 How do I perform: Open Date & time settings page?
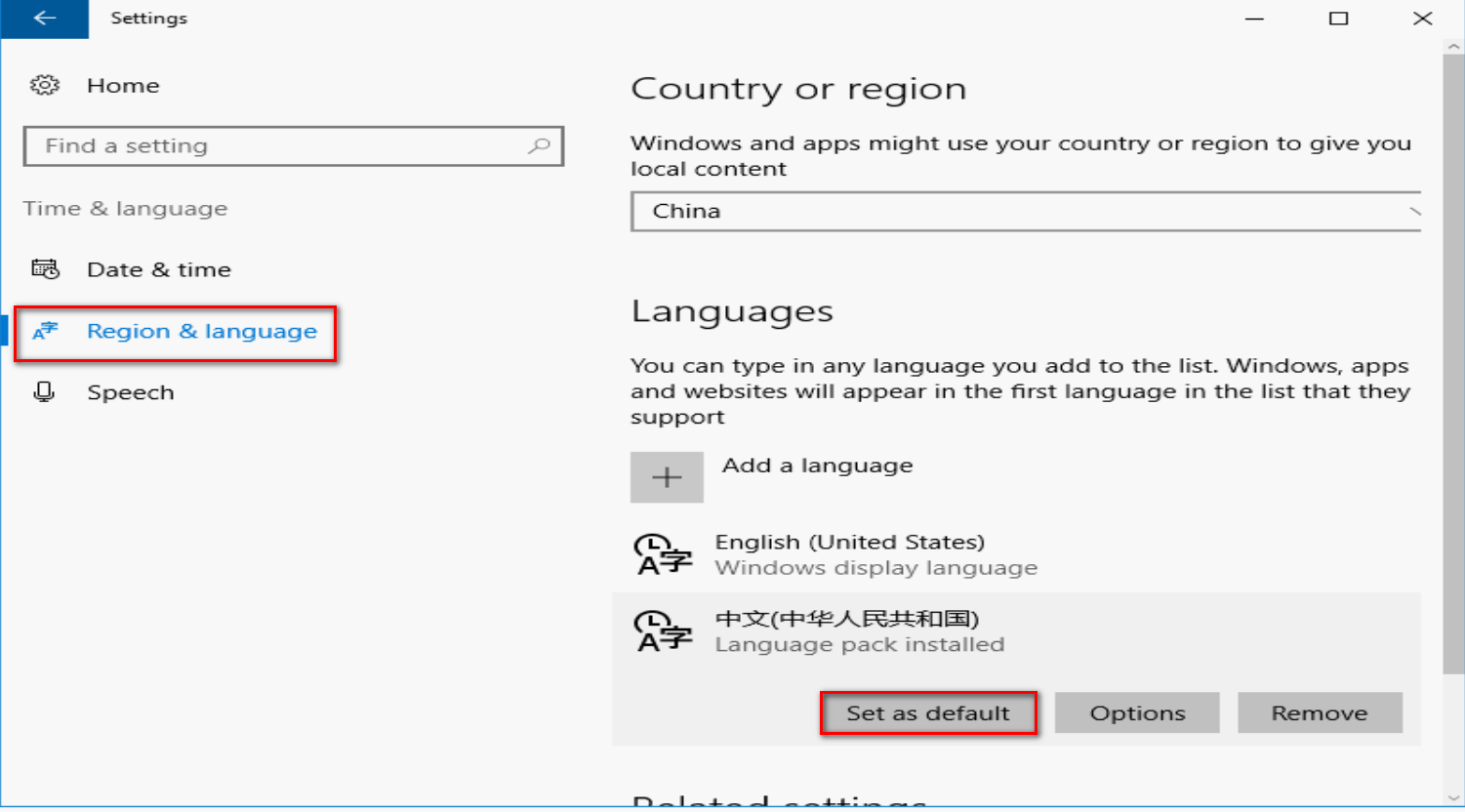point(158,269)
